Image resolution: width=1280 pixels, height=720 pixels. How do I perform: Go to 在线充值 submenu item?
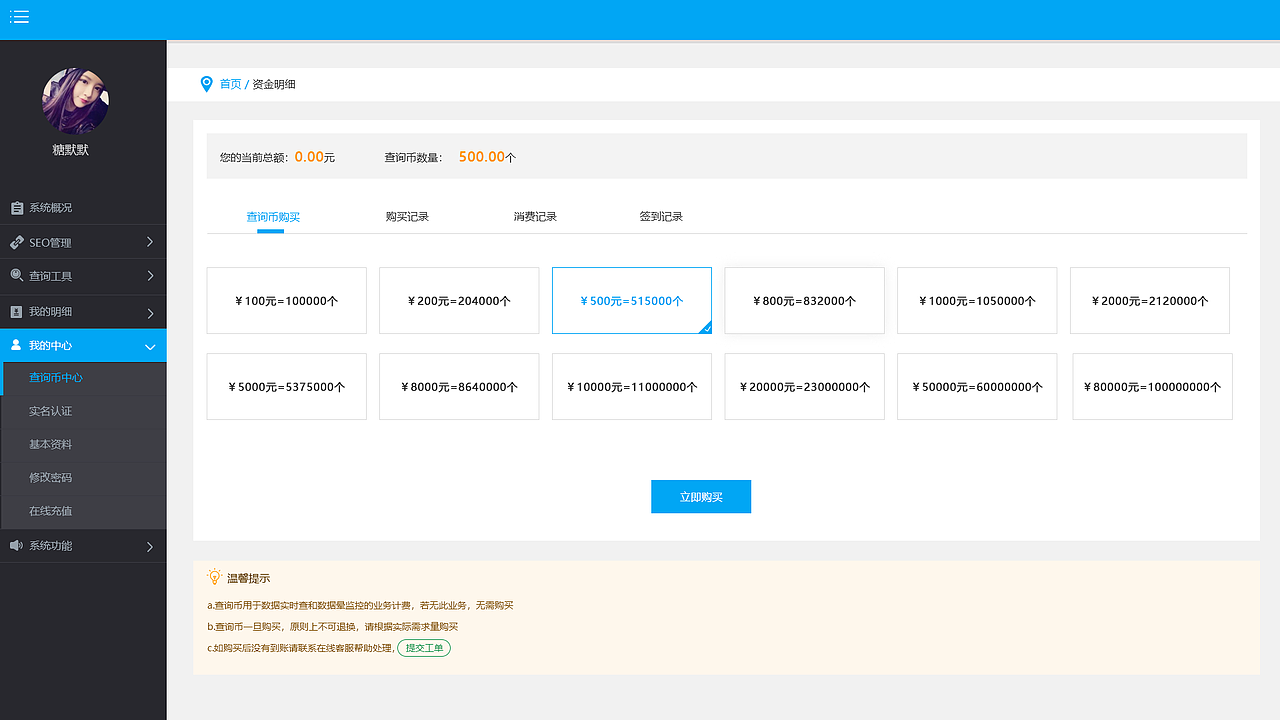[x=83, y=511]
